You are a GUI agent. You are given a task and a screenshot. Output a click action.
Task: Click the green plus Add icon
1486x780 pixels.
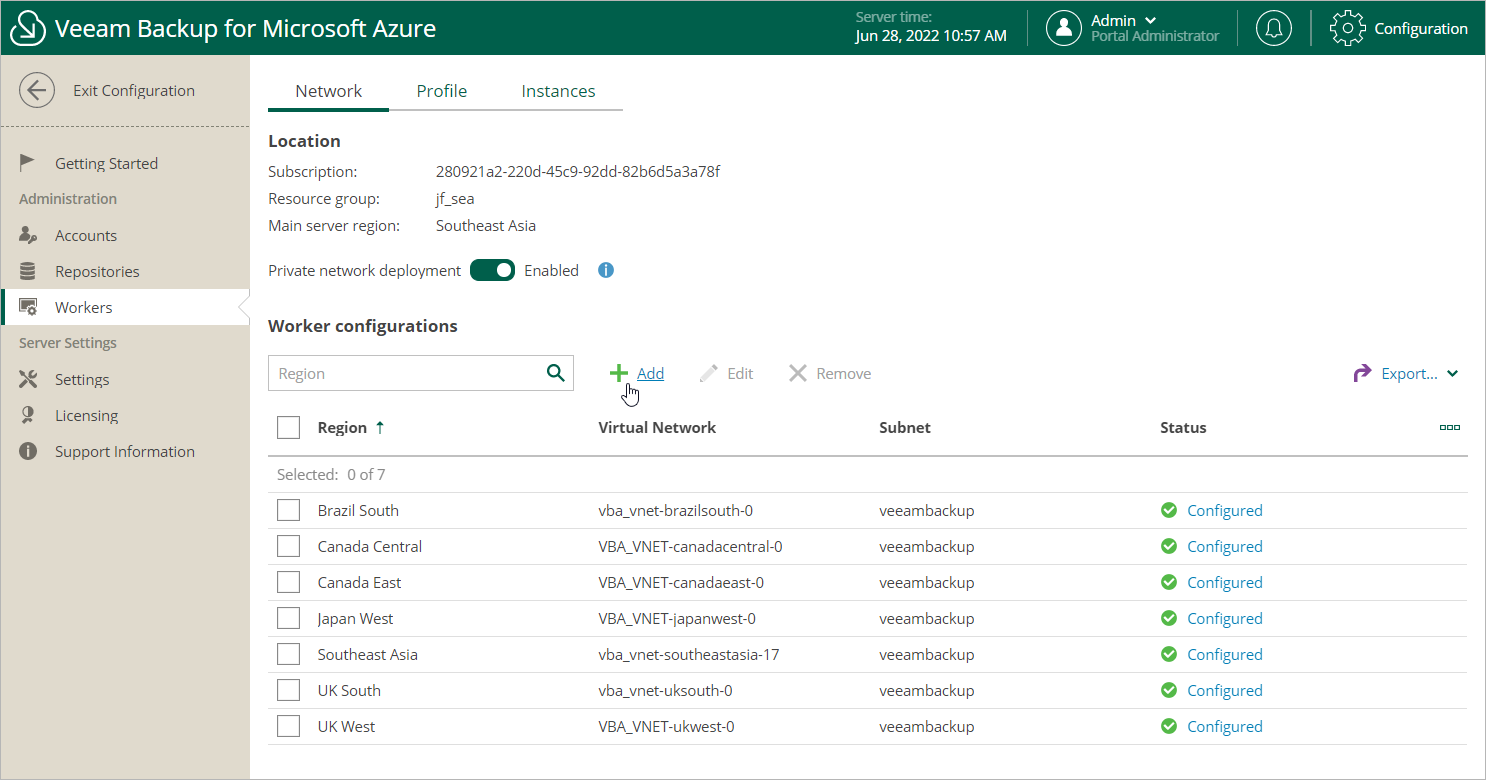(x=619, y=373)
